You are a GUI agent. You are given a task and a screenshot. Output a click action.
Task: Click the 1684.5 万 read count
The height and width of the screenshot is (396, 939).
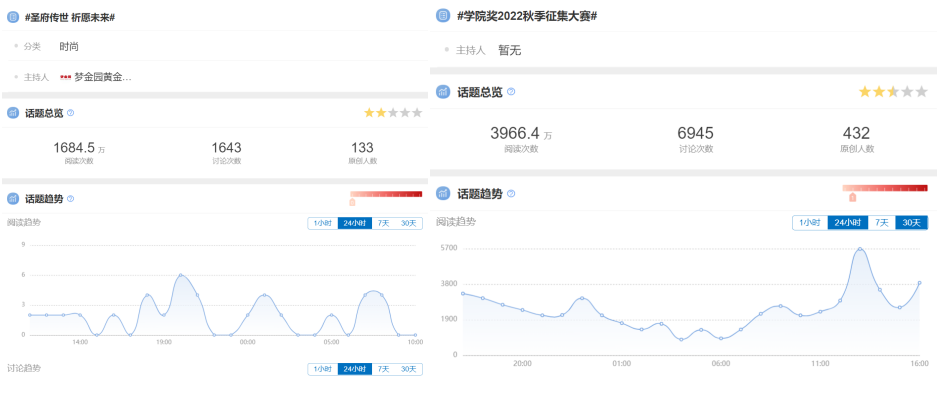pyautogui.click(x=79, y=148)
